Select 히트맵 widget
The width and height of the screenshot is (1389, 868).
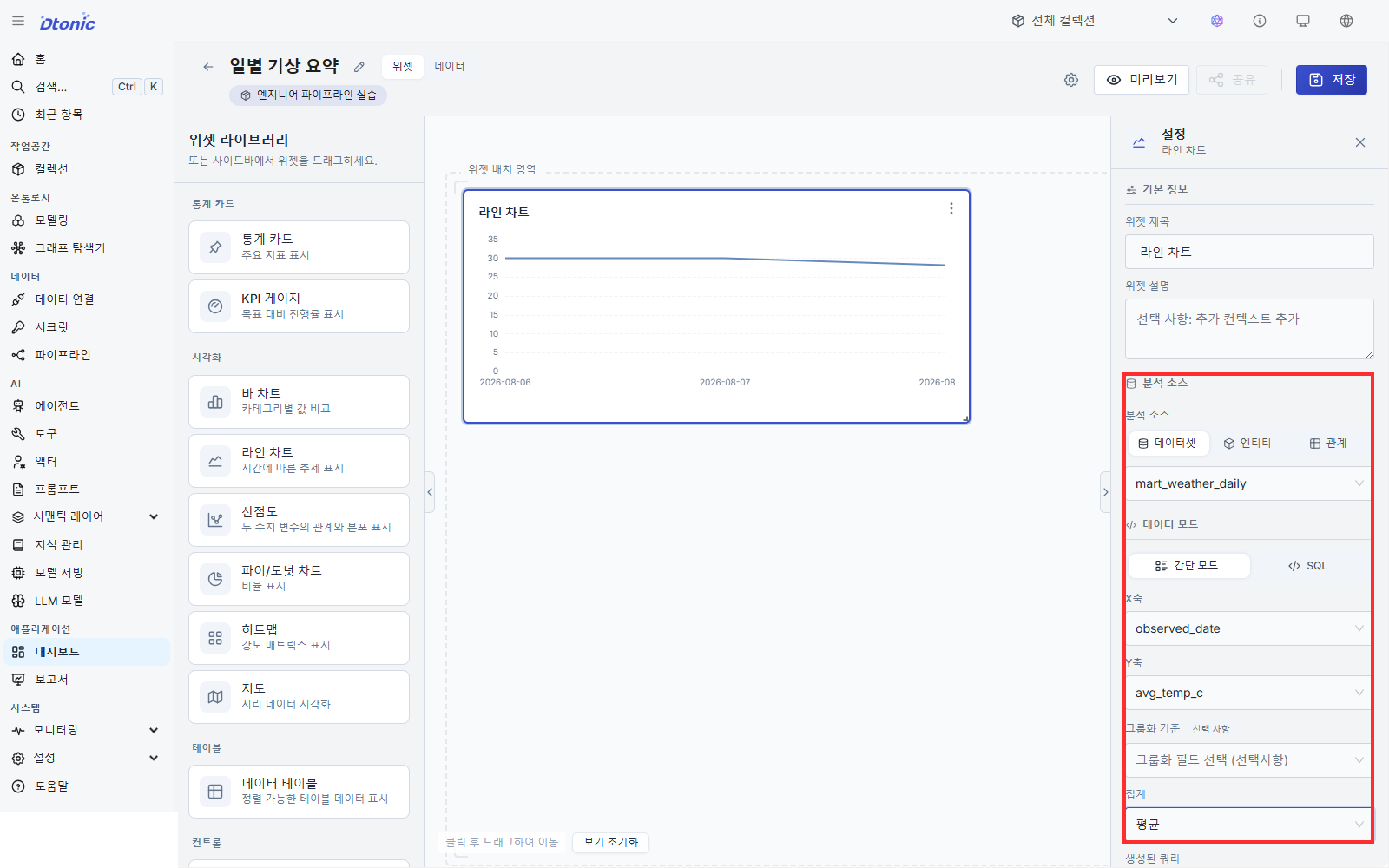pos(299,638)
